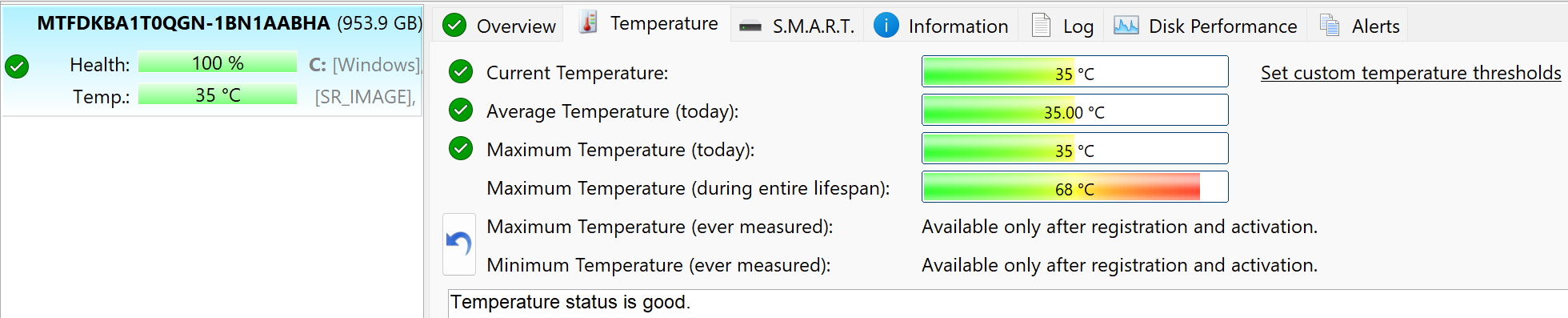This screenshot has height=318, width=1568.
Task: Switch to the Disk Performance tab
Action: (1206, 26)
